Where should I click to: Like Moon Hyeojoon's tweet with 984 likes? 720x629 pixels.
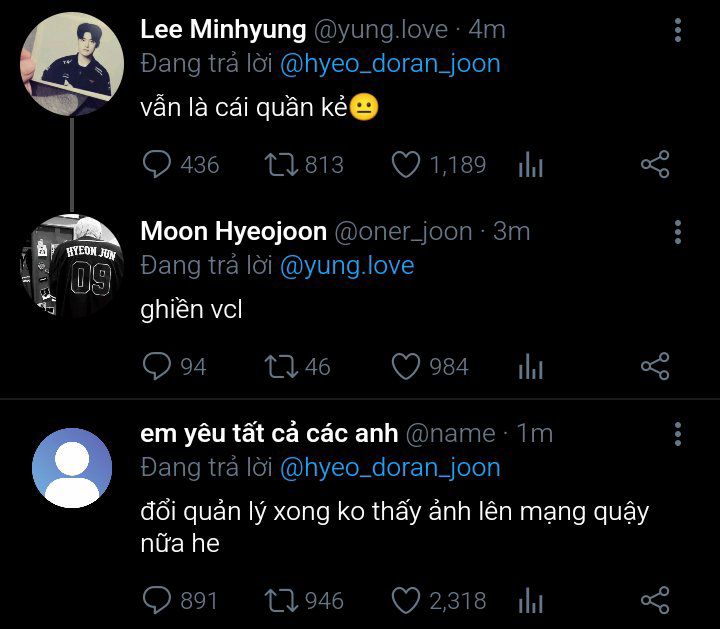(x=405, y=367)
